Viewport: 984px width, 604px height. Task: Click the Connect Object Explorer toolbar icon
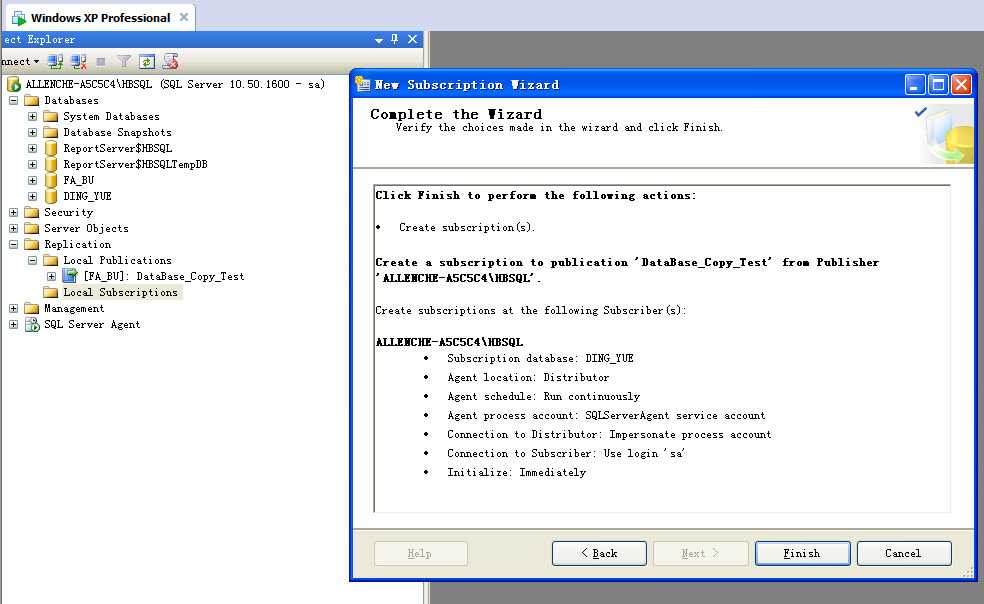[x=55, y=62]
